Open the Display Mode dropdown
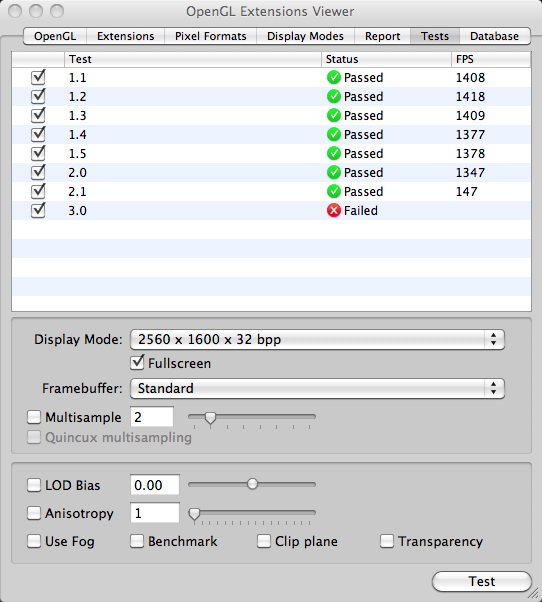This screenshot has height=602, width=542. click(x=317, y=339)
